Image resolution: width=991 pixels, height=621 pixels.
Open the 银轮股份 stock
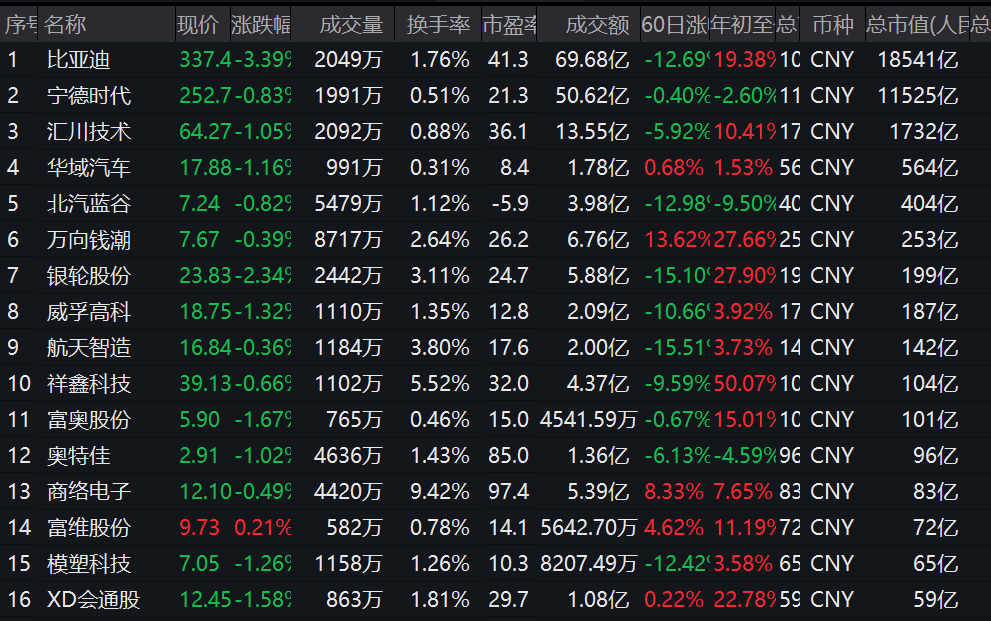coord(89,276)
